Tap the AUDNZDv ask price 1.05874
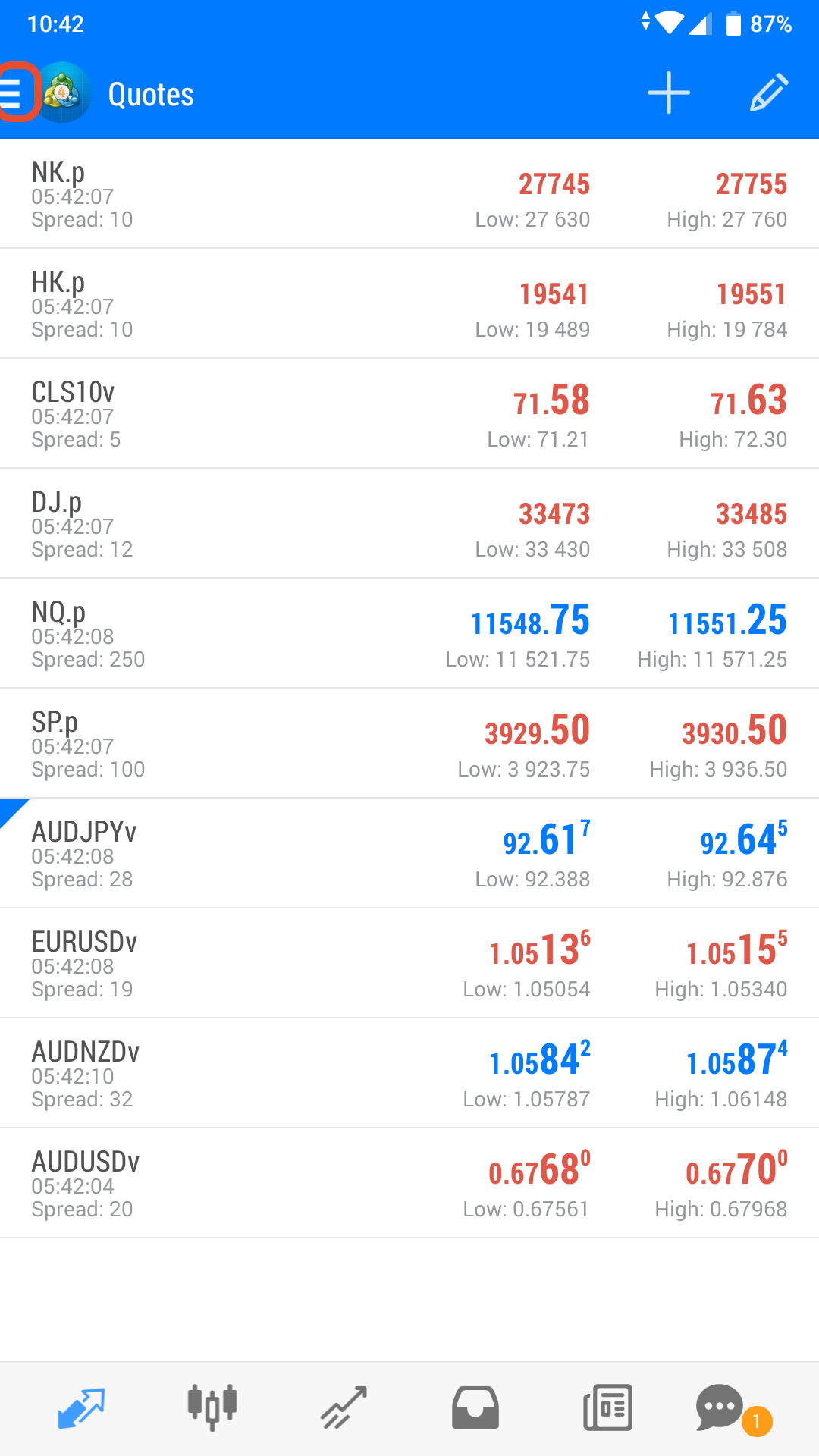Image resolution: width=819 pixels, height=1456 pixels. coord(736,1059)
